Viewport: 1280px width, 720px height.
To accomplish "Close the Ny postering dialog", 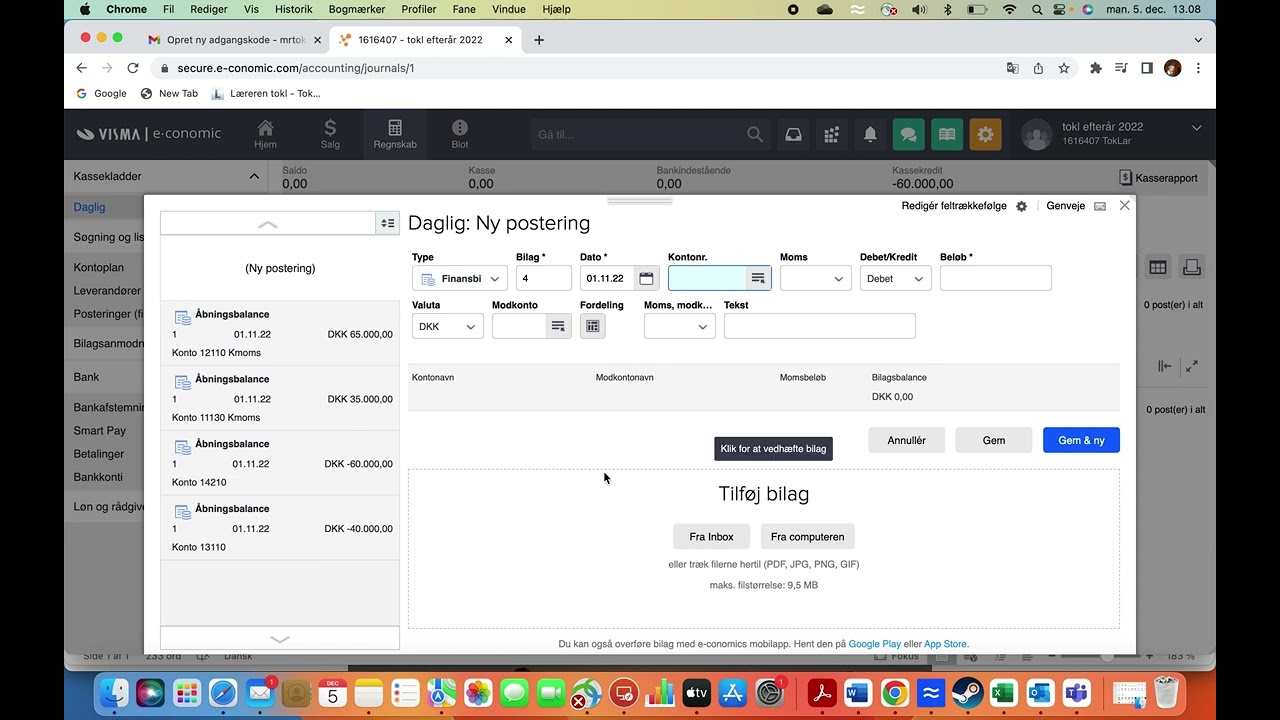I will [x=1125, y=205].
